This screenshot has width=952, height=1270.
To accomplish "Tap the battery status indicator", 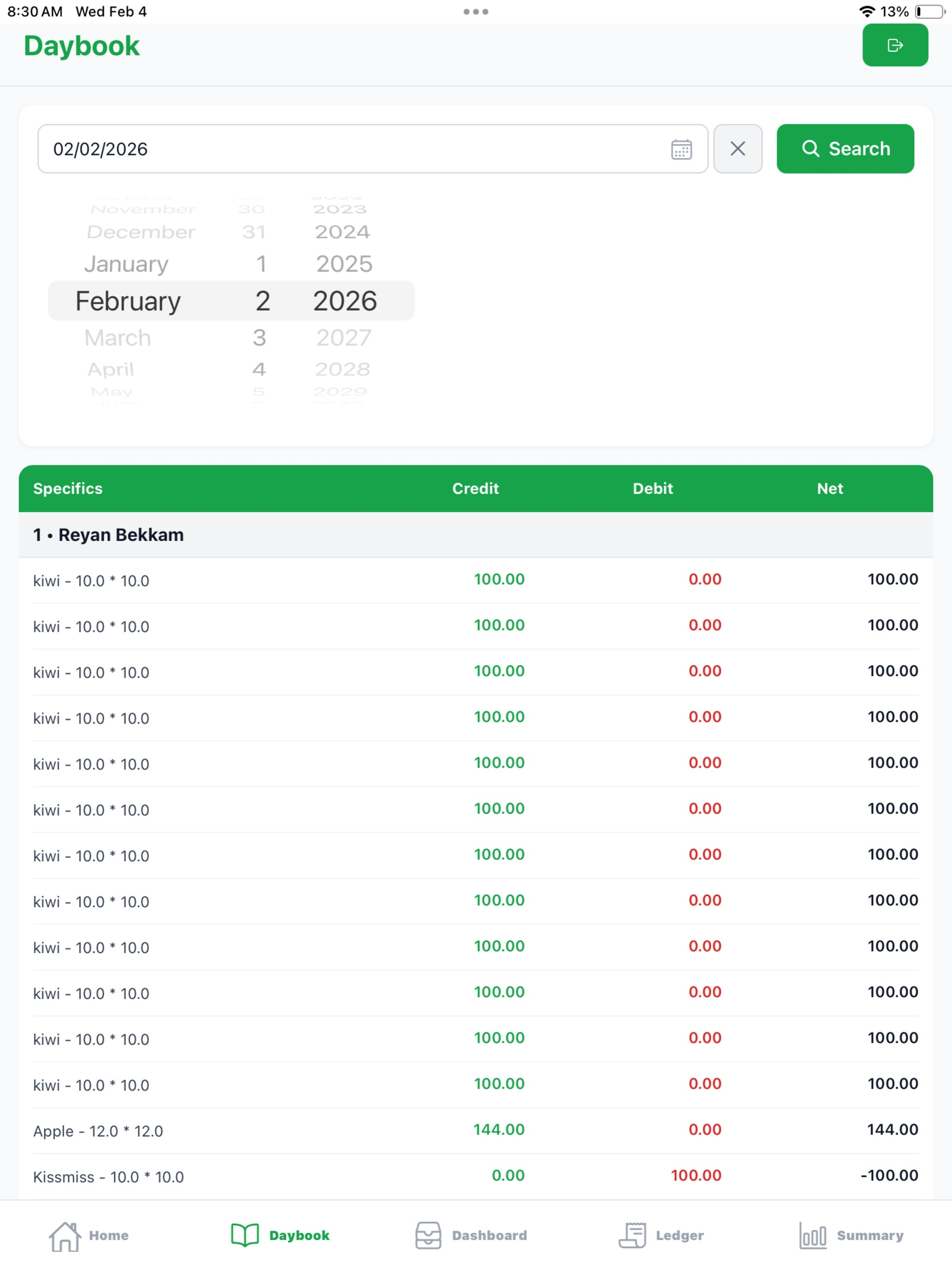I will click(929, 12).
